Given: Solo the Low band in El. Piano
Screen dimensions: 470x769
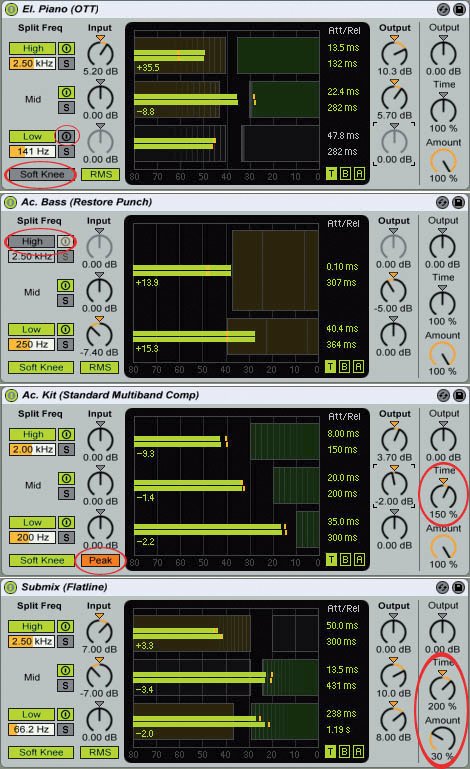Looking at the screenshot, I should (x=66, y=151).
